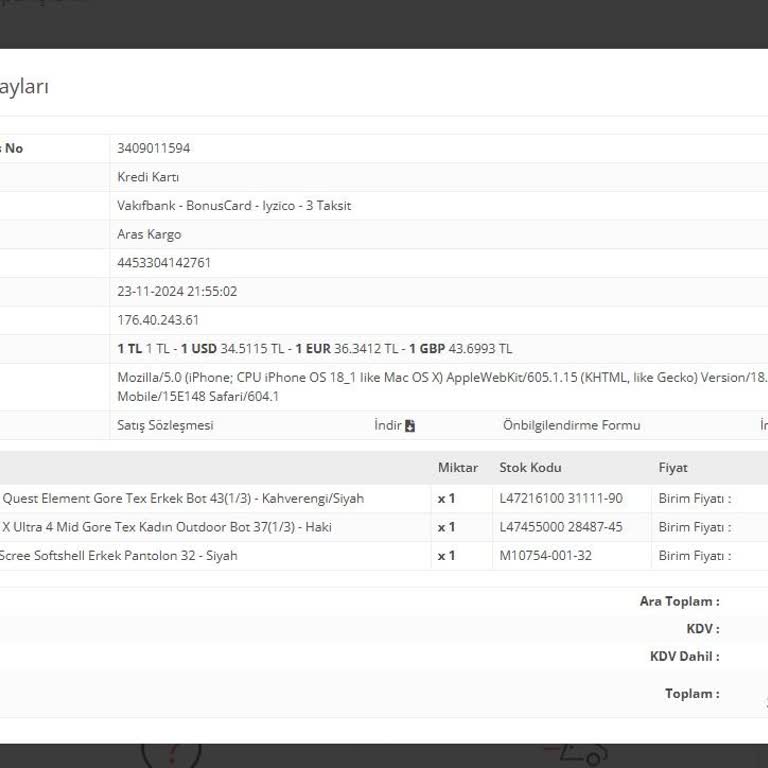The image size is (768, 768).
Task: Click the Kredi Kartı payment type
Action: pyautogui.click(x=148, y=177)
